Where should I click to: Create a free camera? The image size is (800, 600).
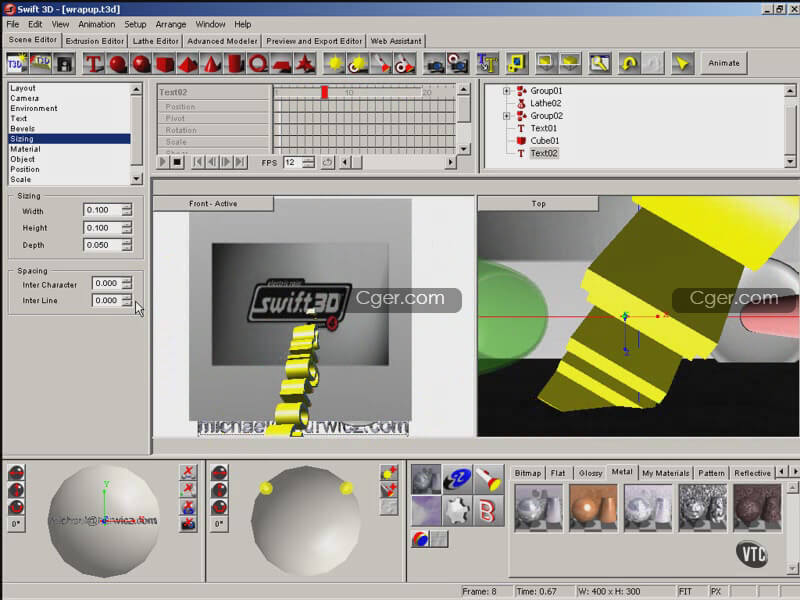[435, 63]
